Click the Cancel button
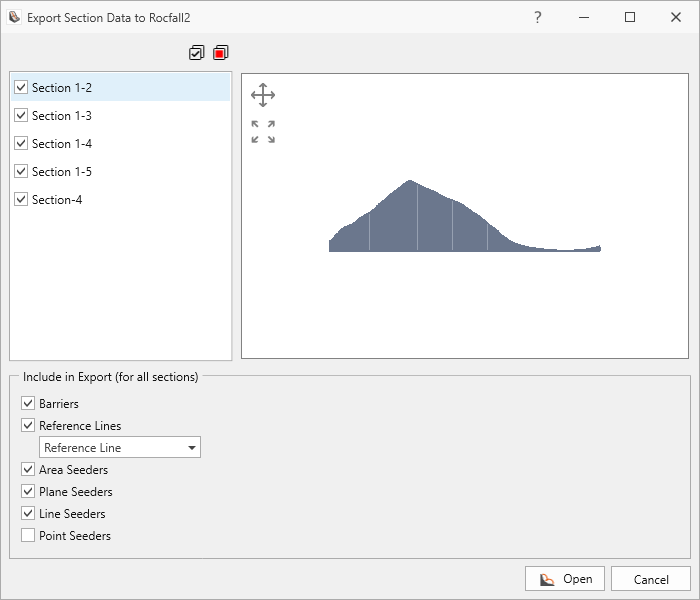This screenshot has height=600, width=700. coord(650,579)
